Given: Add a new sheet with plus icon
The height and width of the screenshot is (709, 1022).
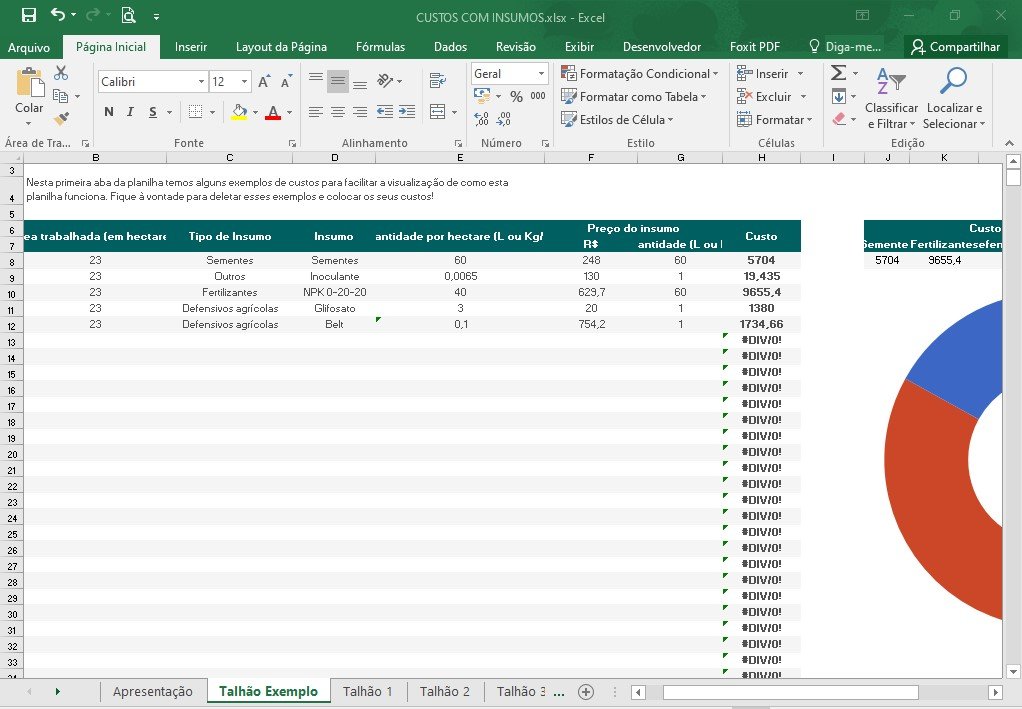Looking at the screenshot, I should tap(586, 692).
